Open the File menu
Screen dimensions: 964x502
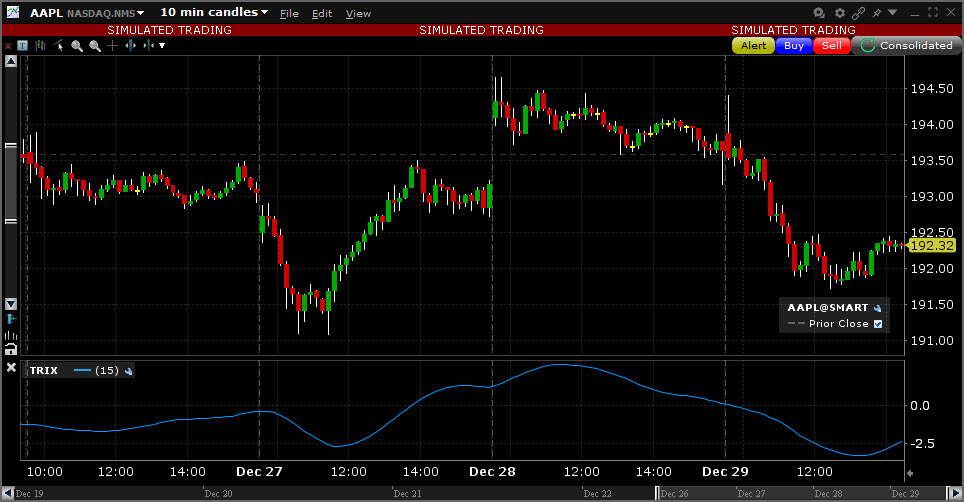point(289,14)
